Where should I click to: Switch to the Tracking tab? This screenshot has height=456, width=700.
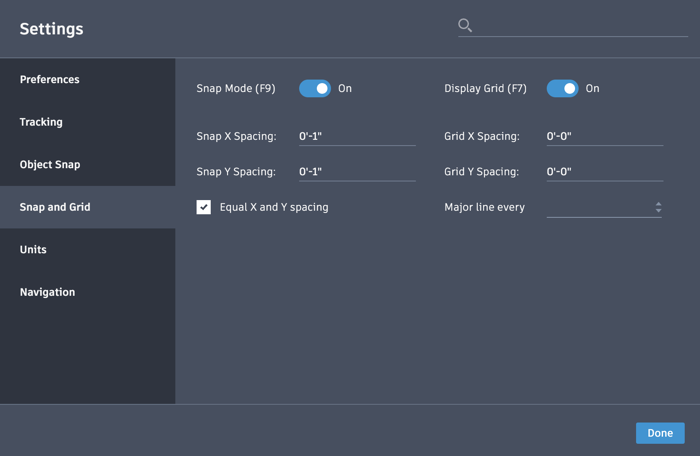click(x=41, y=122)
